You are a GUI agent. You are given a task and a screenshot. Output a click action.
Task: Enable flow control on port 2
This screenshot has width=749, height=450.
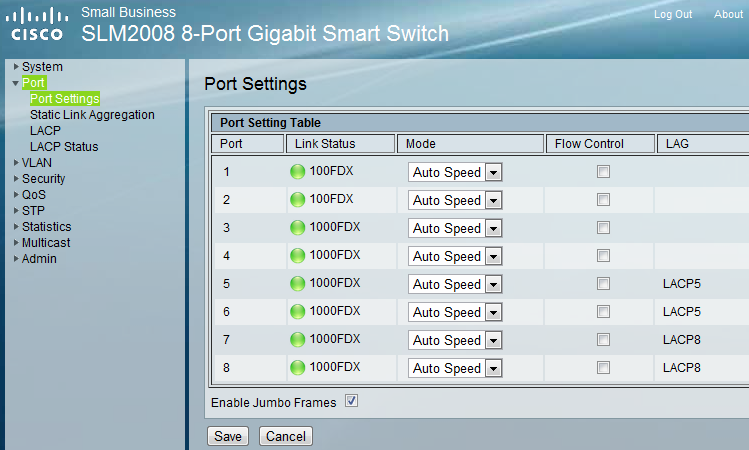603,200
